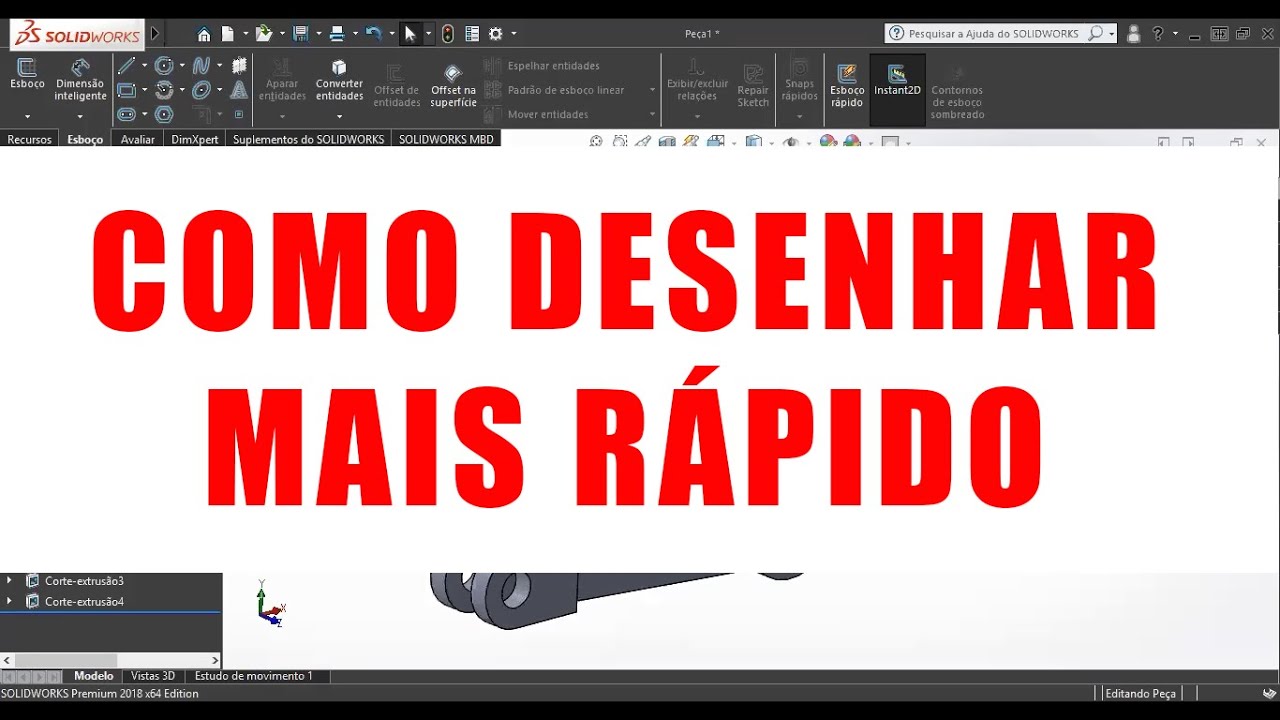Image resolution: width=1280 pixels, height=720 pixels.
Task: Select the Spline sketch tool
Action: (x=201, y=66)
